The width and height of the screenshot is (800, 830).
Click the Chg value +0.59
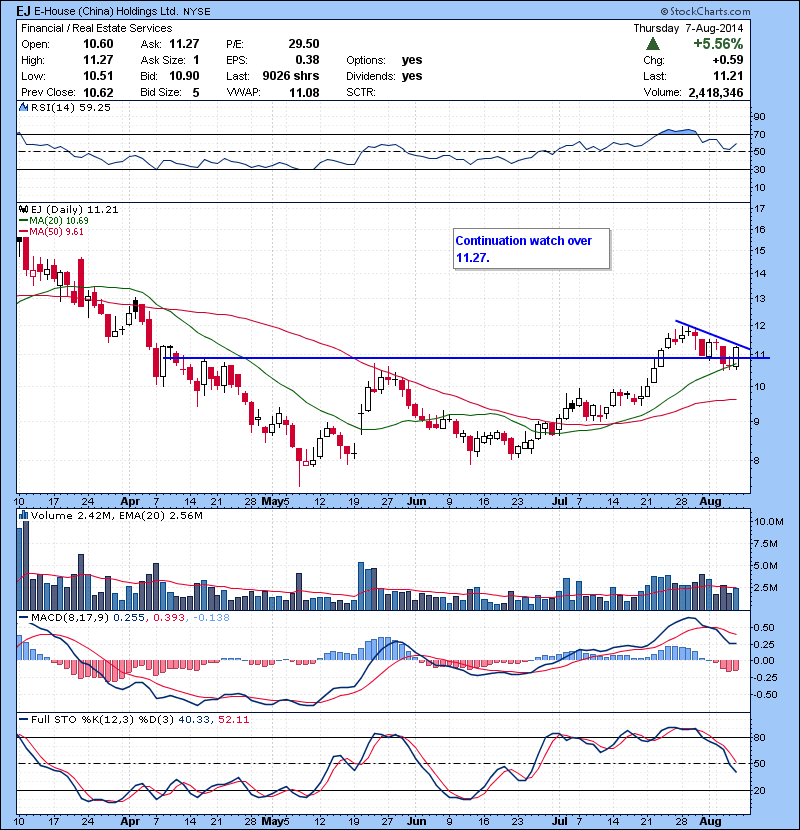click(727, 60)
